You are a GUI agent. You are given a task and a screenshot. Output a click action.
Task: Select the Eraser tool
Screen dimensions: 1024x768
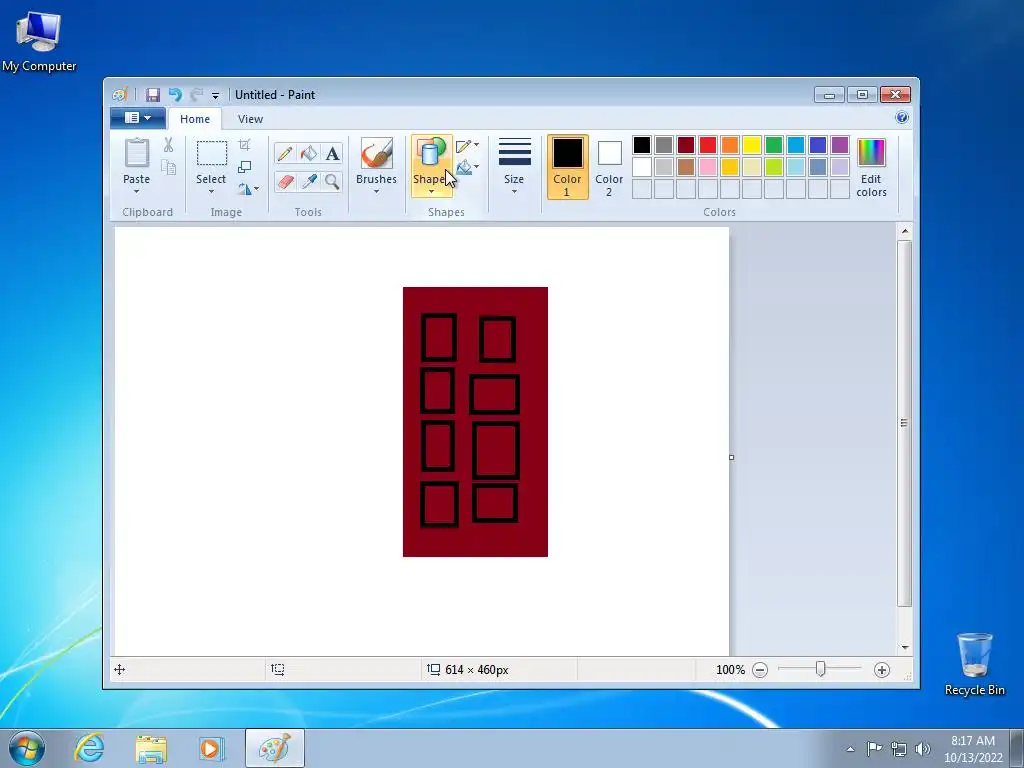[285, 181]
